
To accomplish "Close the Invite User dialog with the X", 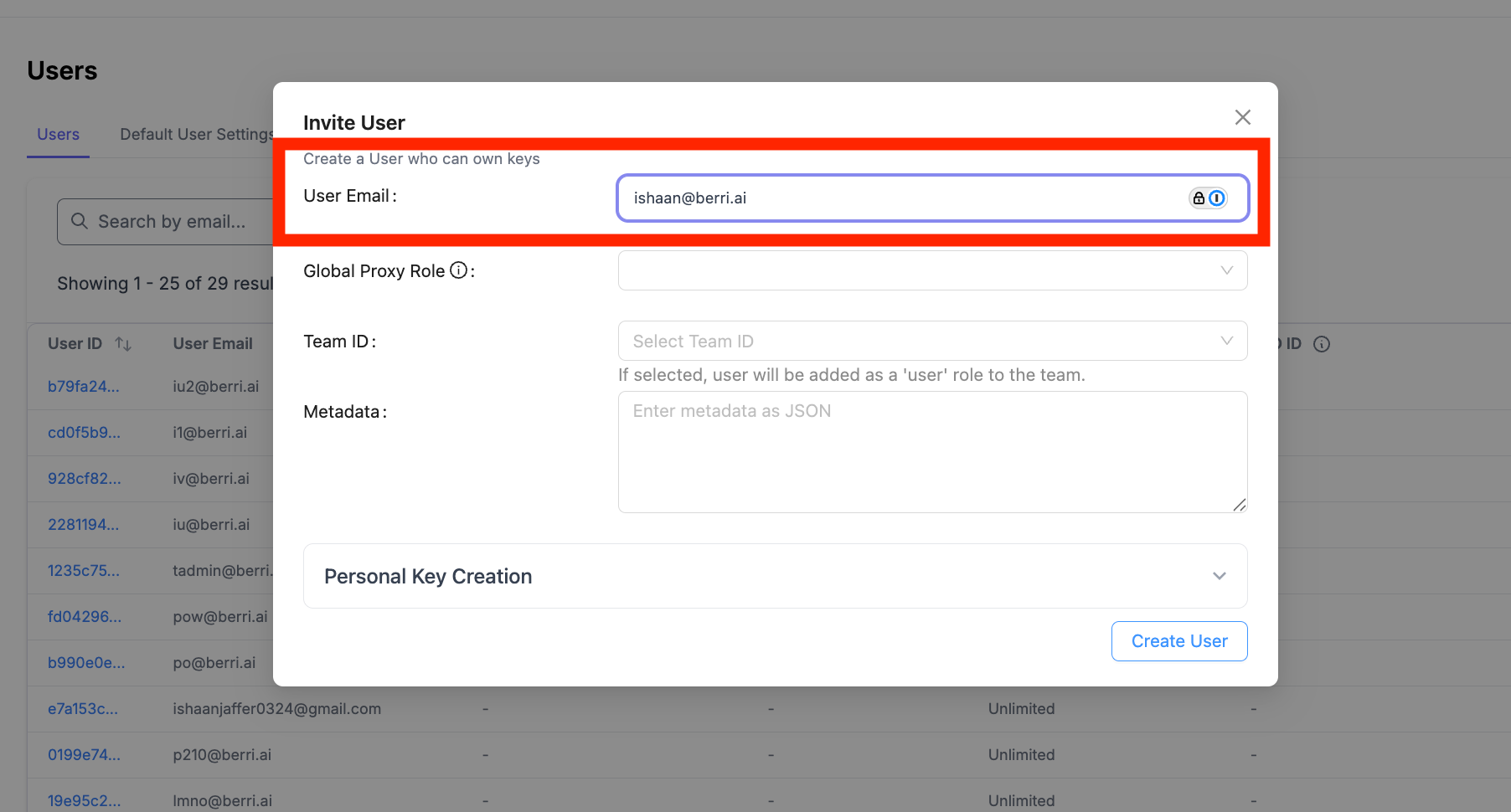I will 1242,117.
